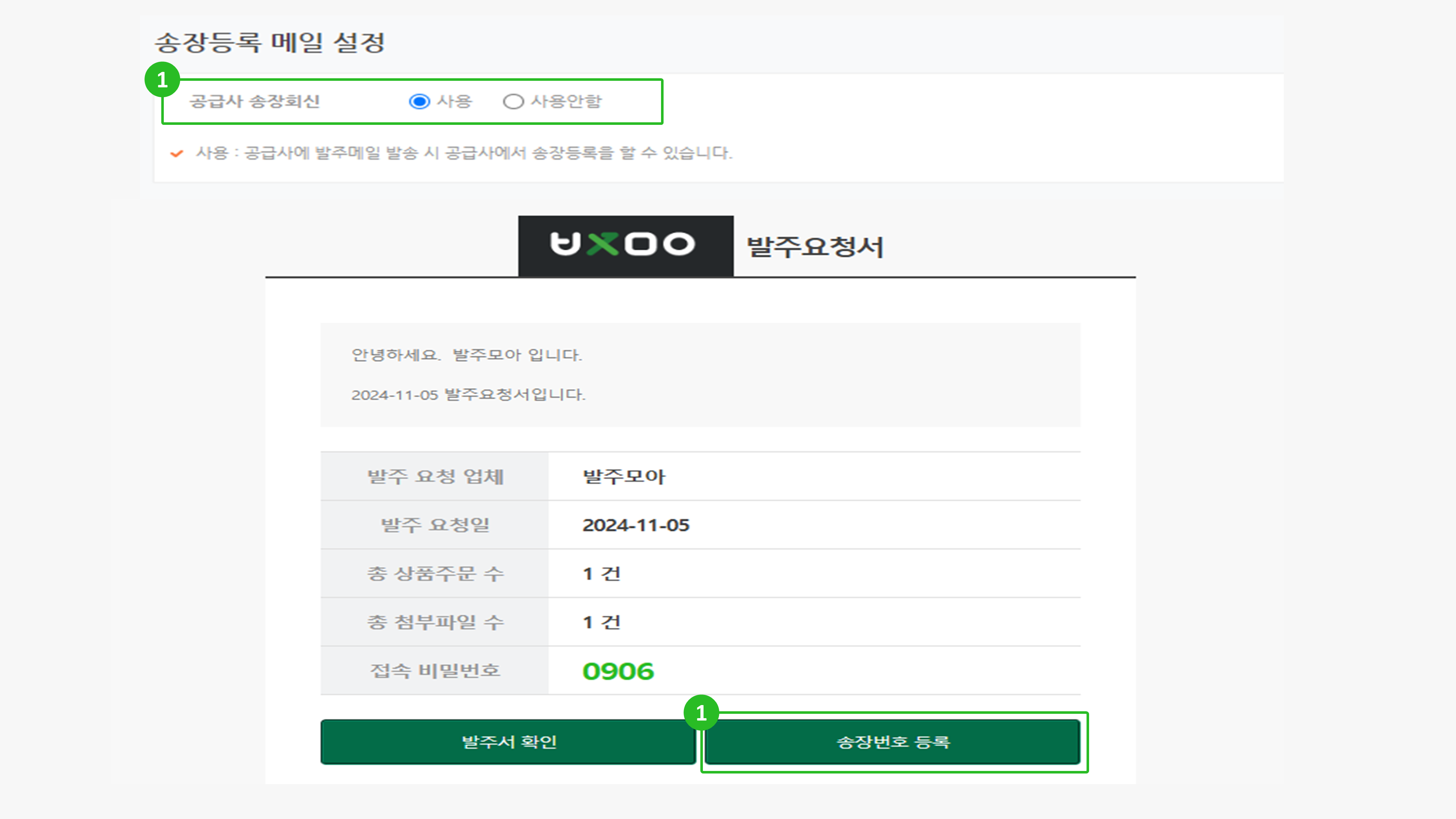Click the 공급사 송장회신 label
The height and width of the screenshot is (819, 1456).
254,102
